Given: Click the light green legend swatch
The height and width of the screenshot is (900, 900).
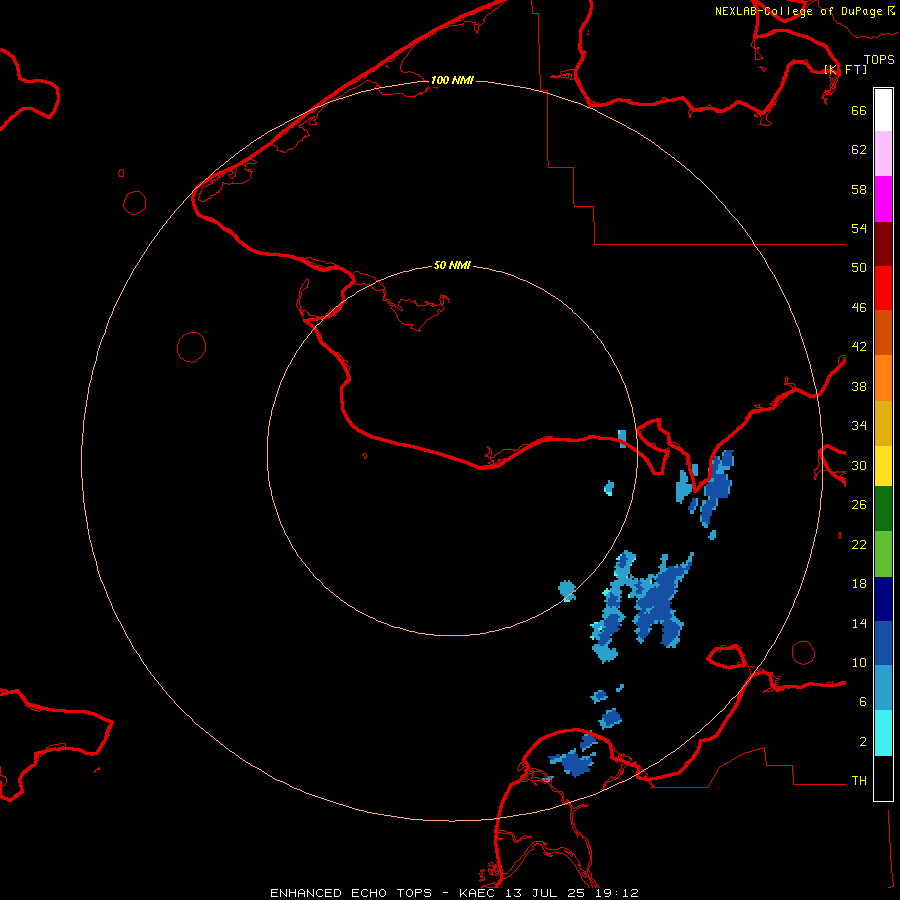Looking at the screenshot, I should [x=883, y=554].
